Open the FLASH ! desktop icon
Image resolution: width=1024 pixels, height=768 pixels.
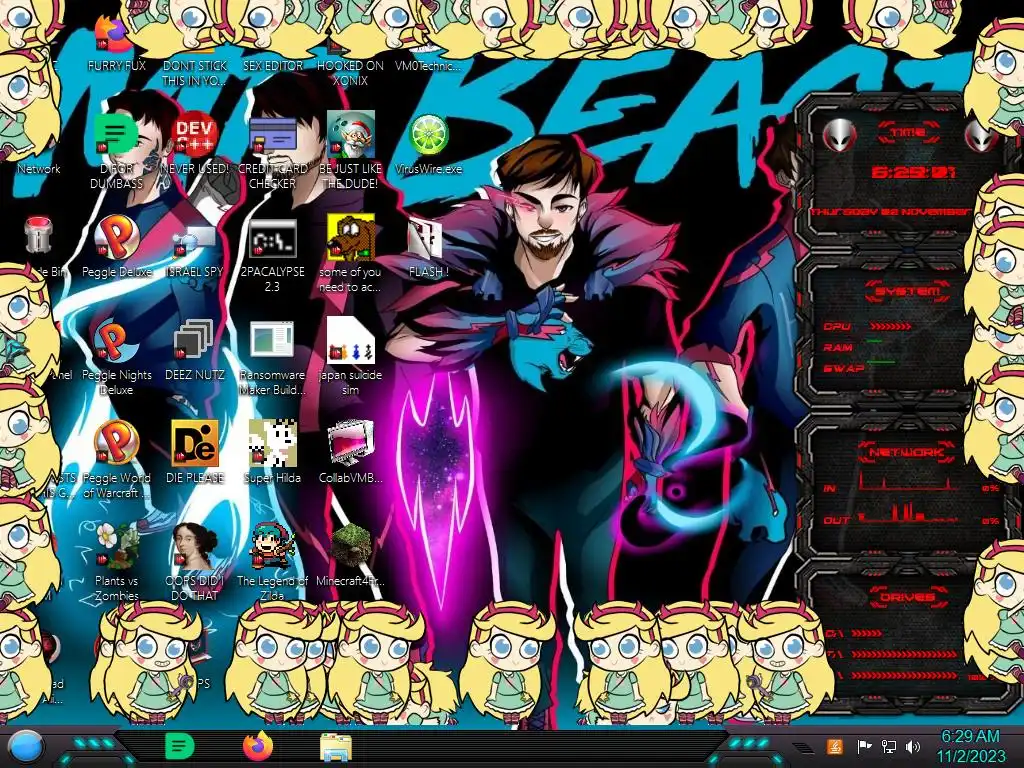[x=428, y=248]
